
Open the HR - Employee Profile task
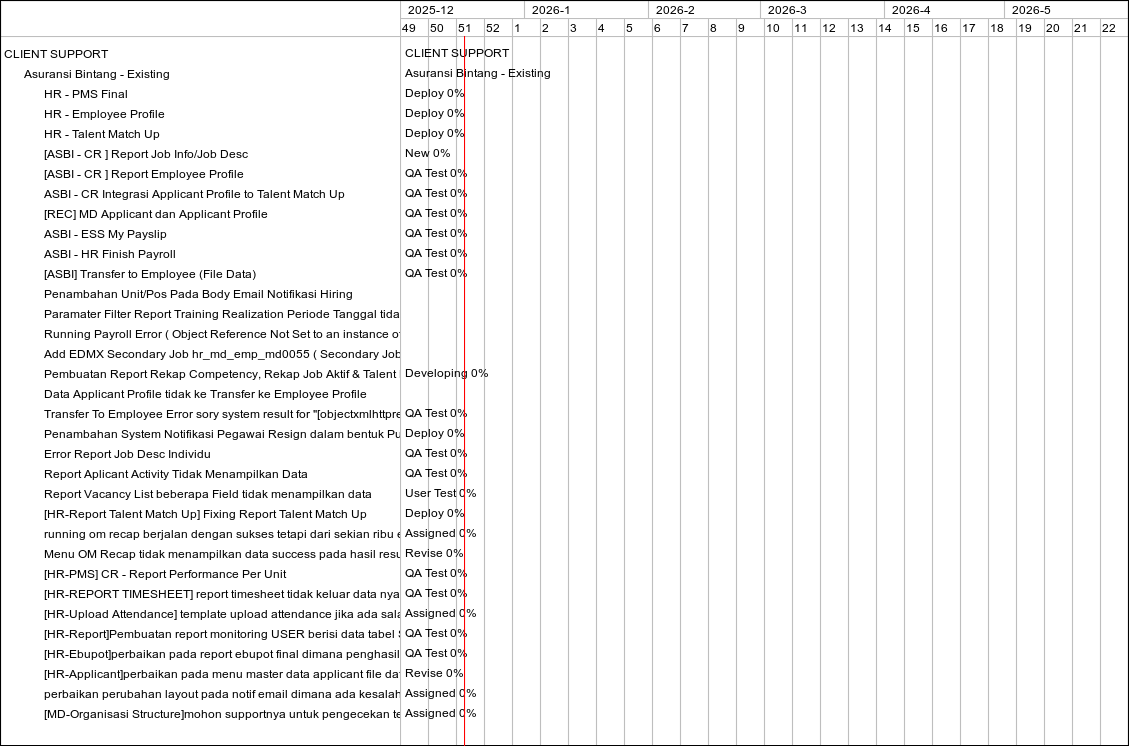(x=104, y=114)
